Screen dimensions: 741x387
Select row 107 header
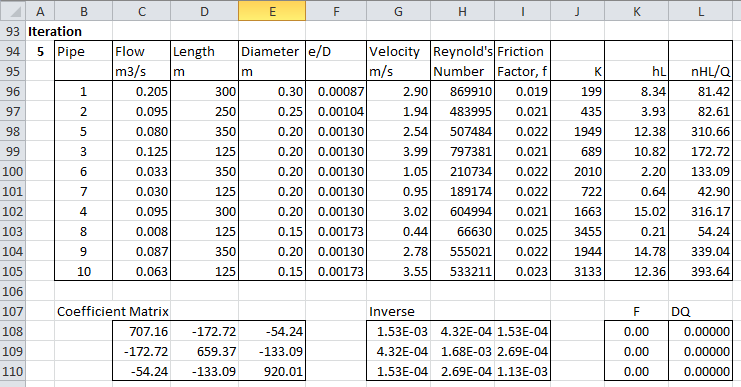pos(13,311)
